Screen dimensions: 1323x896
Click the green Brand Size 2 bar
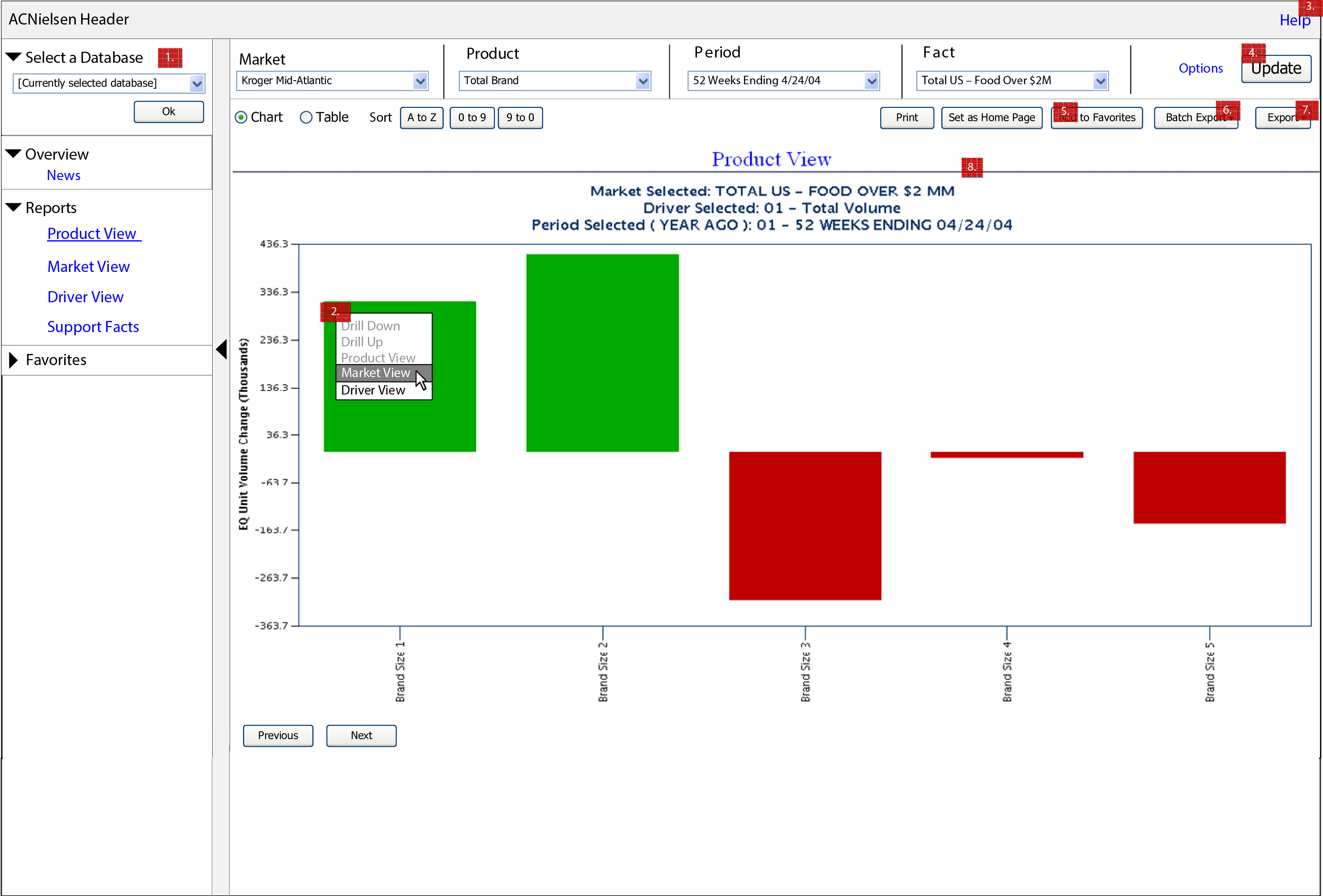tap(602, 353)
